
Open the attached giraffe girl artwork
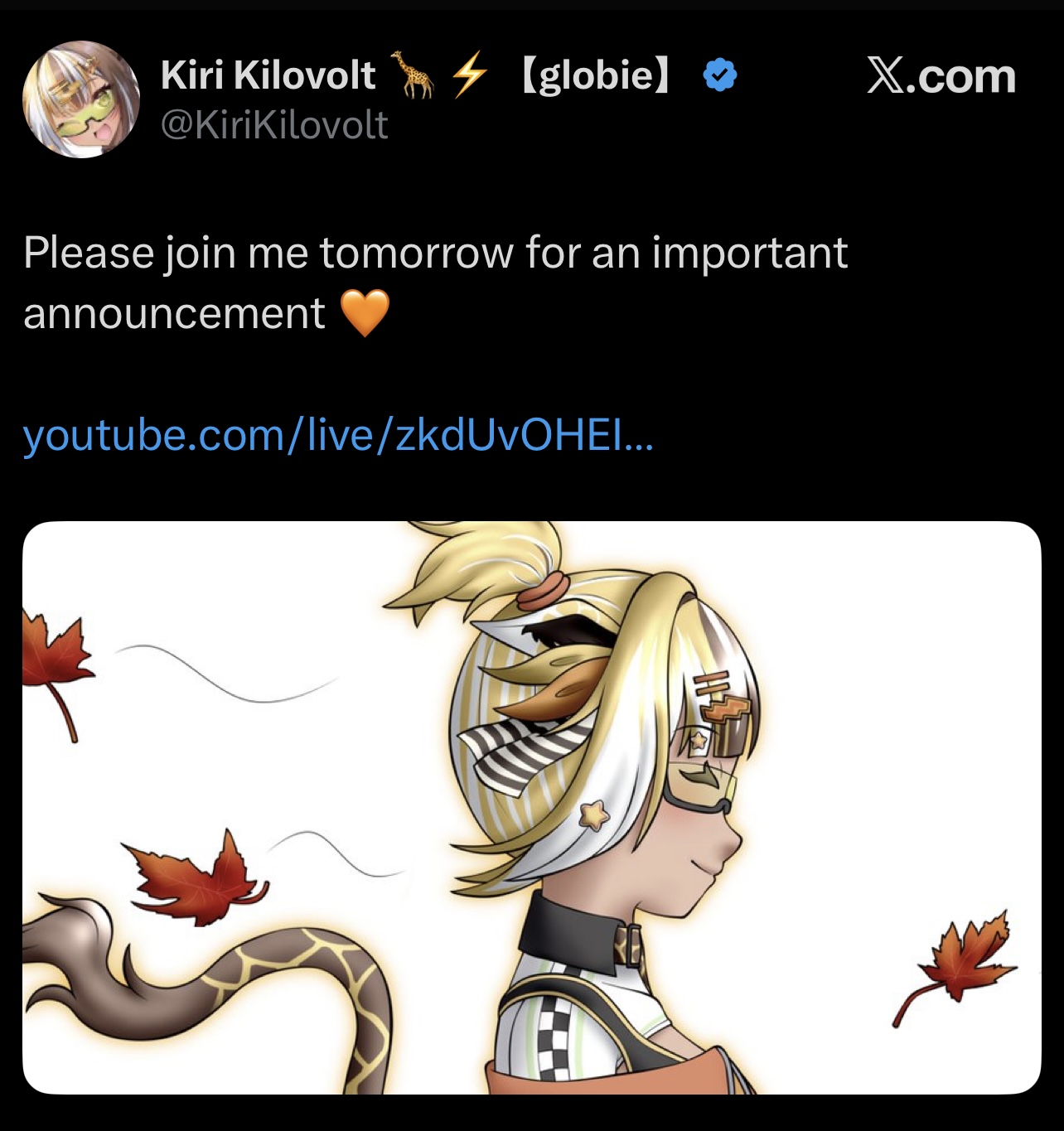click(532, 808)
